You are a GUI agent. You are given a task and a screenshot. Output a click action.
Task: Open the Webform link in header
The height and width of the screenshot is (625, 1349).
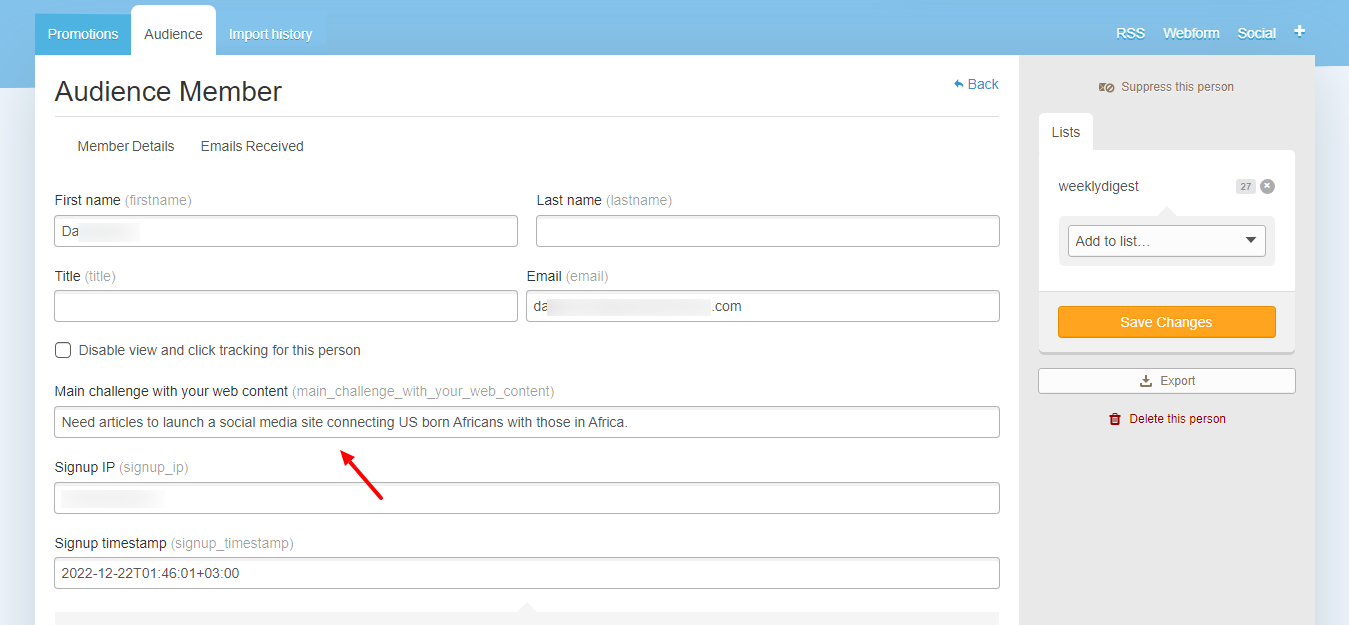[x=1191, y=33]
